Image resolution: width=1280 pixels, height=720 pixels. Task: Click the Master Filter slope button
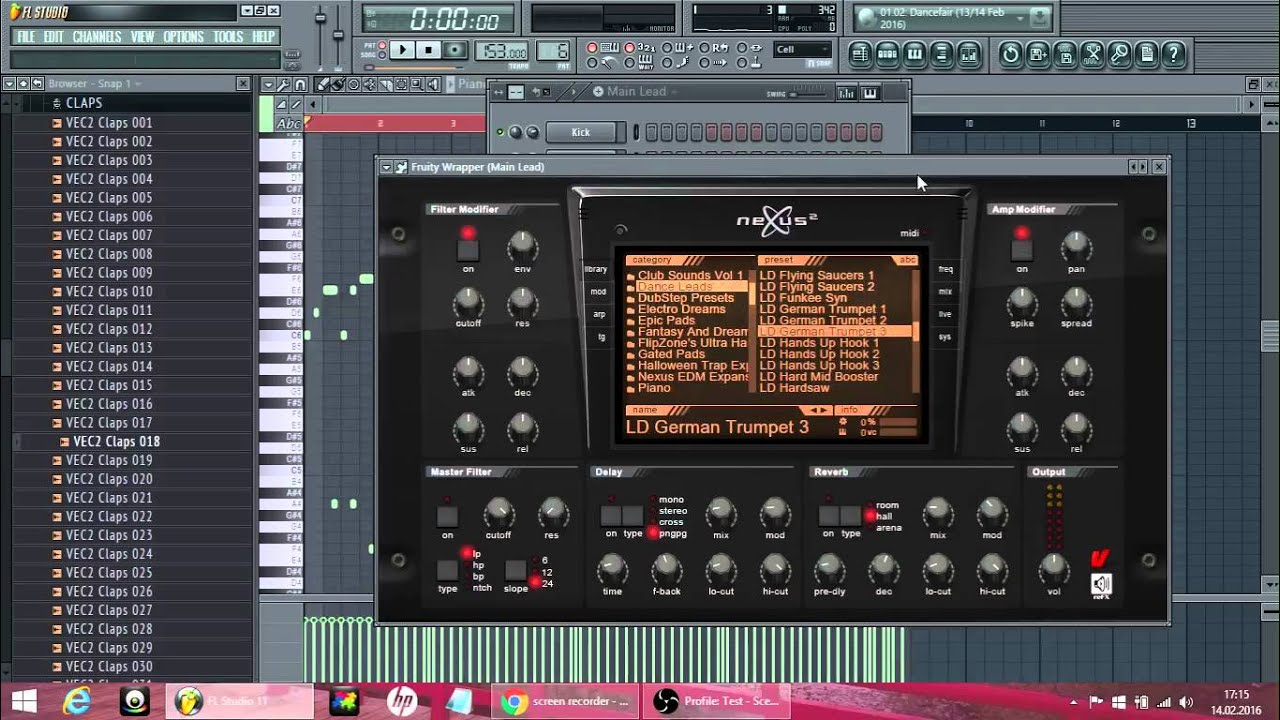click(515, 570)
